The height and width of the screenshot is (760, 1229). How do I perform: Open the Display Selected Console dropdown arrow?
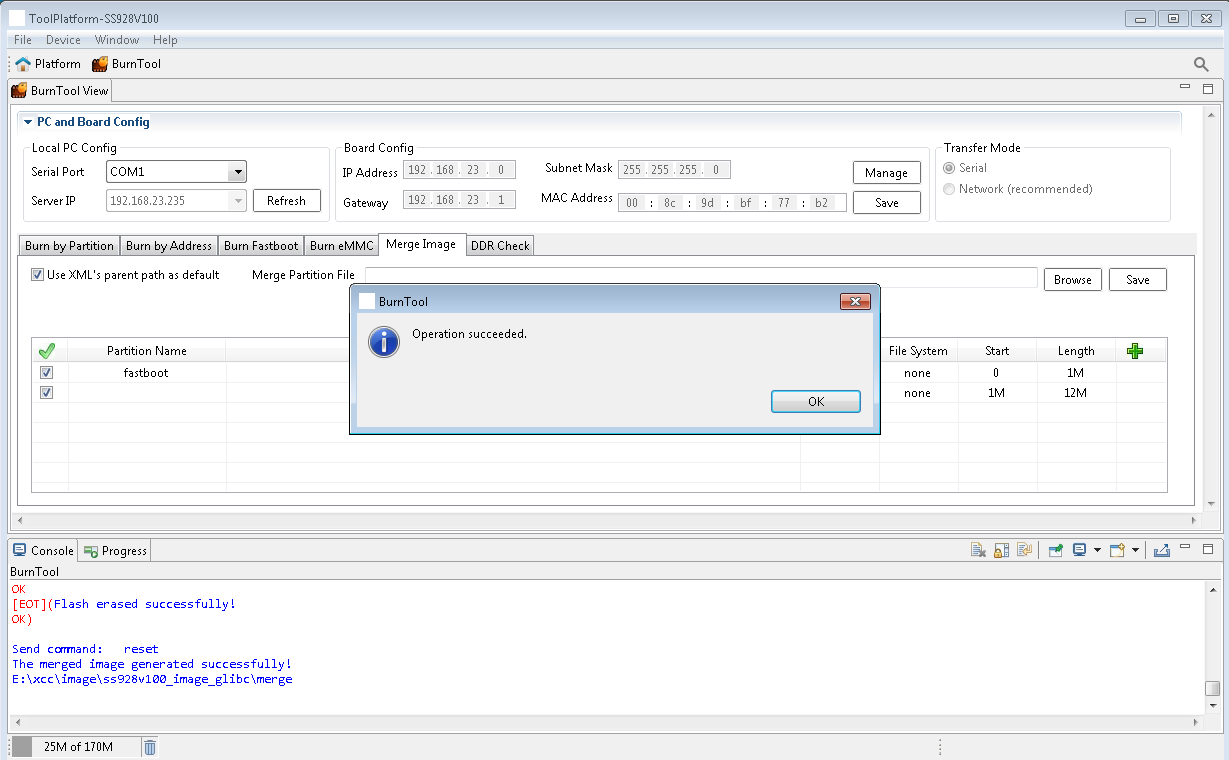tap(1097, 550)
